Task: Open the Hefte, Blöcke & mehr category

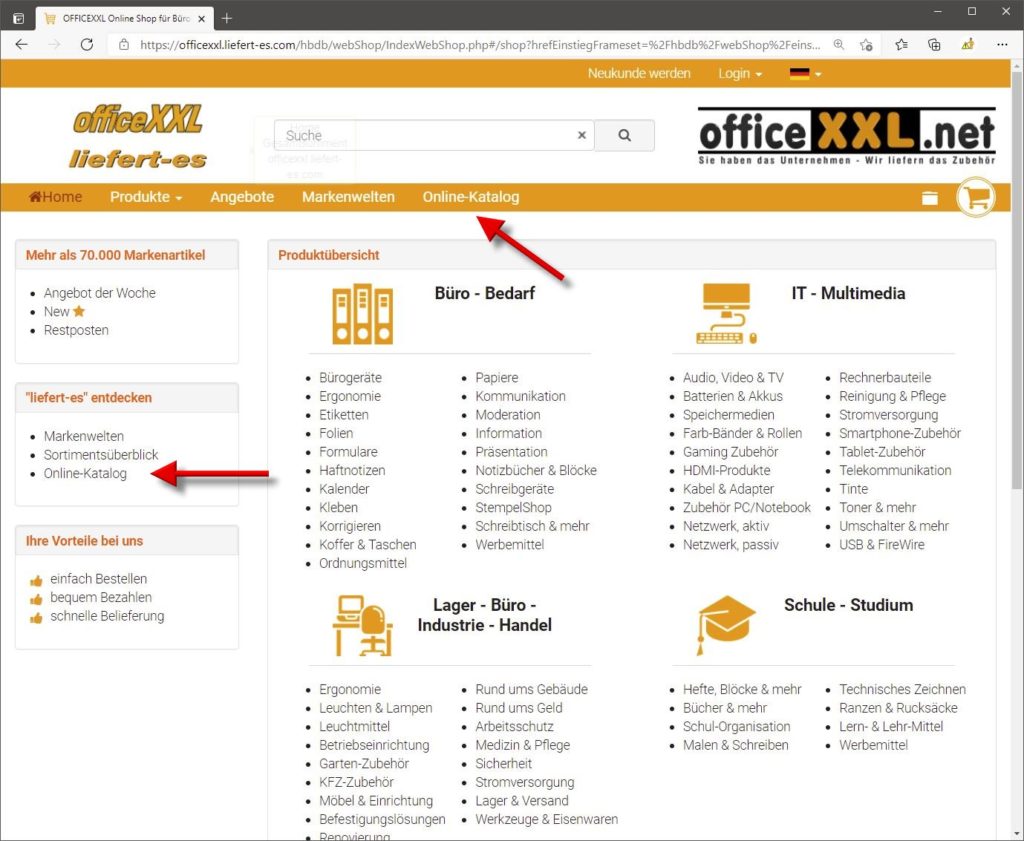Action: coord(742,689)
